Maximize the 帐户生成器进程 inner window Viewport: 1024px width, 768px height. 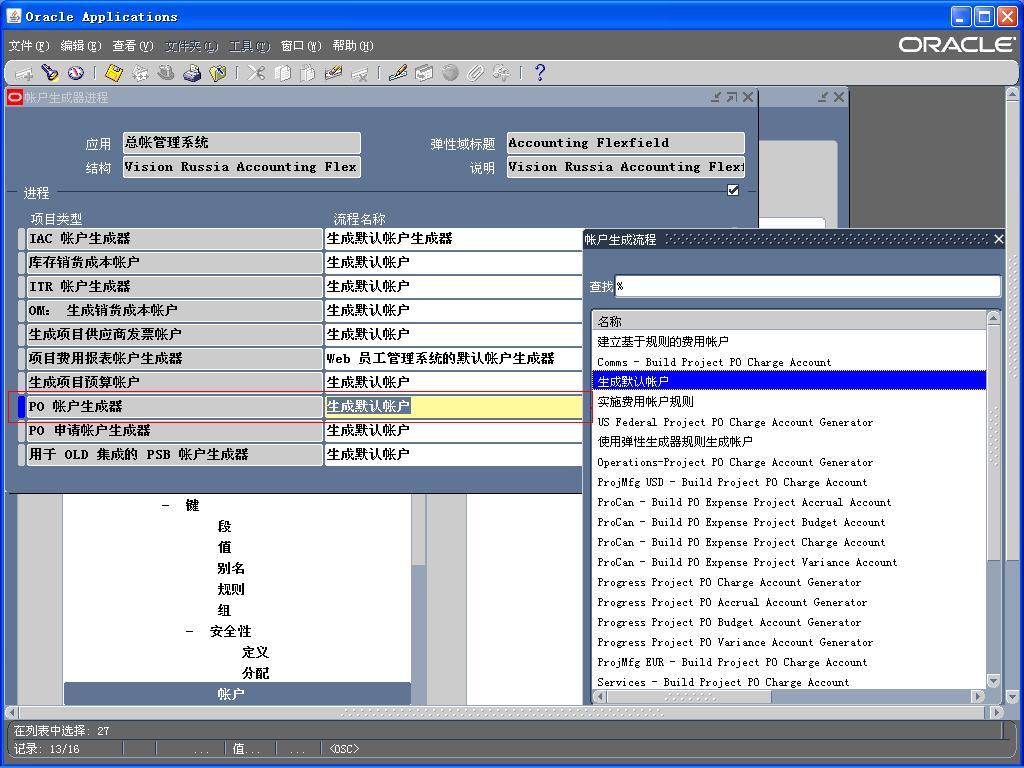pyautogui.click(x=732, y=97)
